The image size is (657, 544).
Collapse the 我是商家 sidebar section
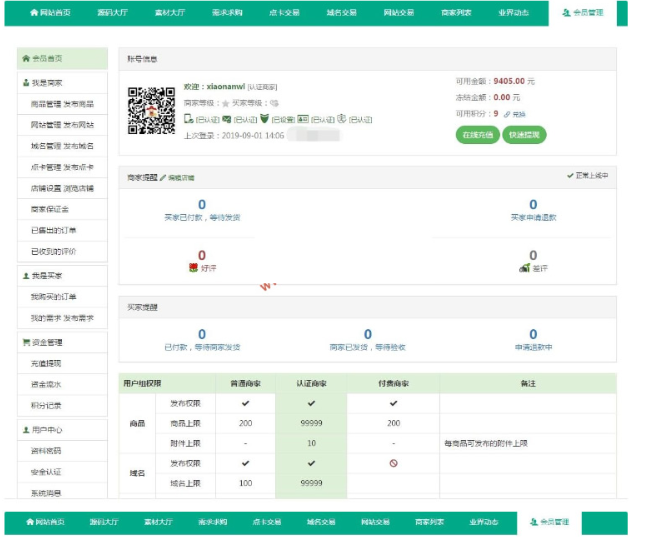coord(62,82)
